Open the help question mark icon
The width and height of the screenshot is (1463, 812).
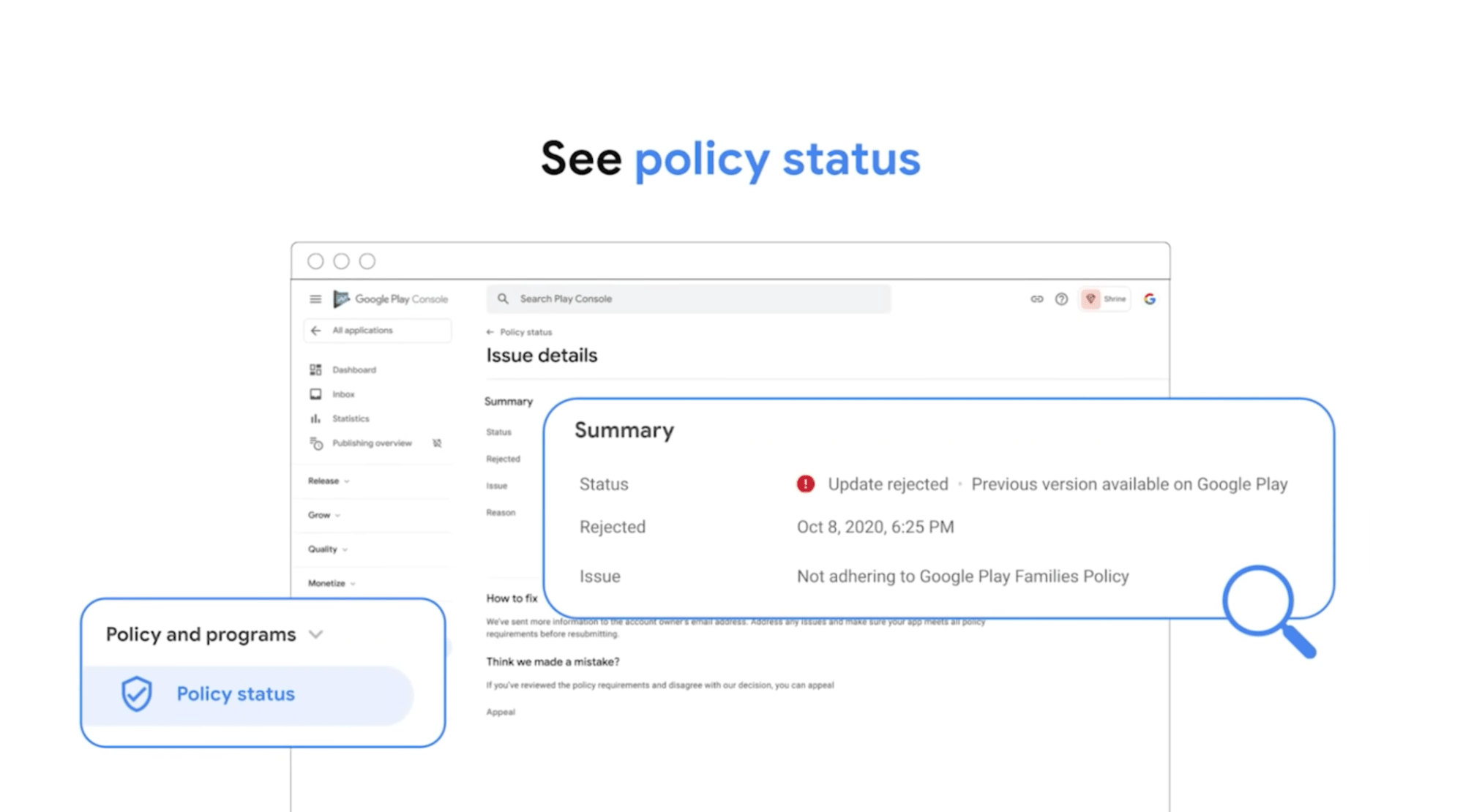coord(1061,298)
